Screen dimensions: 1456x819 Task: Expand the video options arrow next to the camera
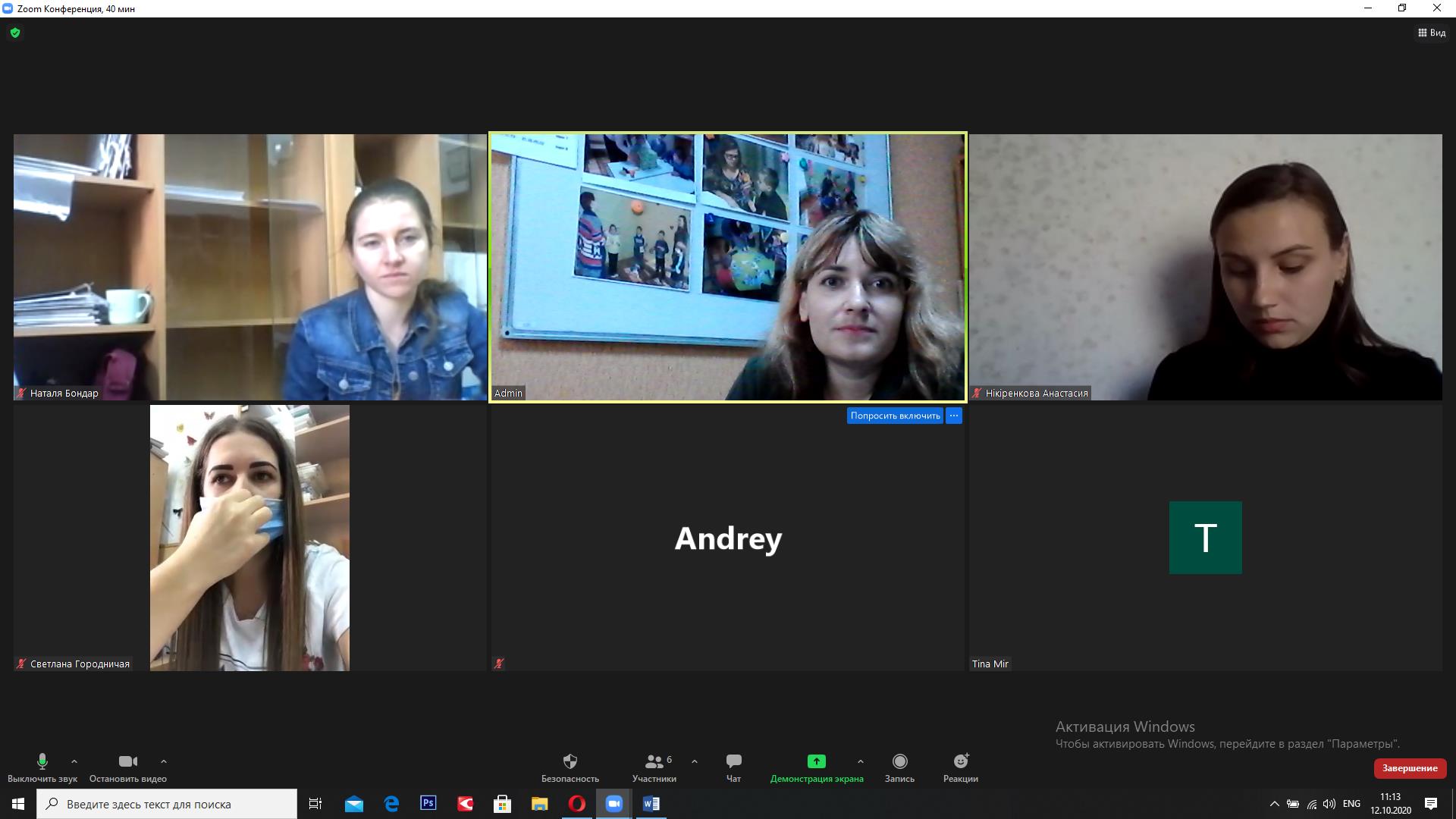[164, 761]
